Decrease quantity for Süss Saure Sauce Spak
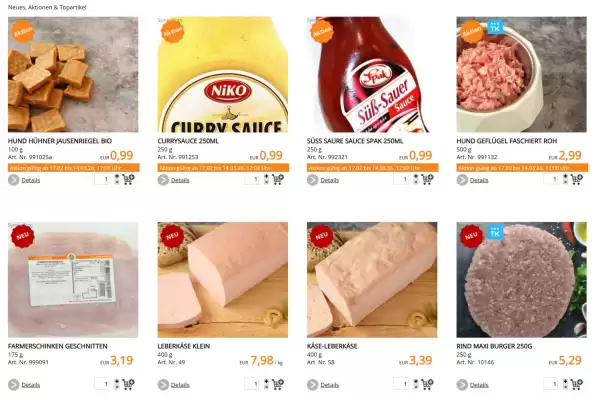 [x=416, y=182]
